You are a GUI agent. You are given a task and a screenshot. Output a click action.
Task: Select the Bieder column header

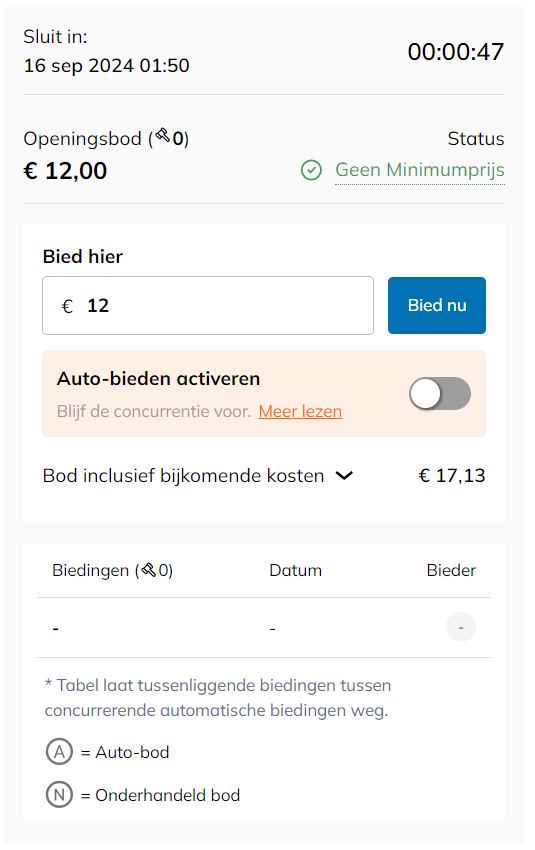[451, 570]
